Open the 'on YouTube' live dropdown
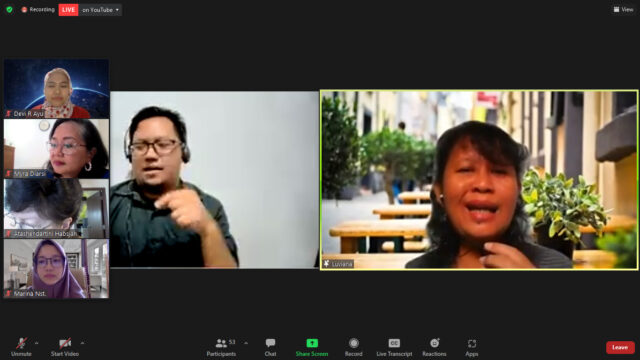This screenshot has width=640, height=360. 100,10
